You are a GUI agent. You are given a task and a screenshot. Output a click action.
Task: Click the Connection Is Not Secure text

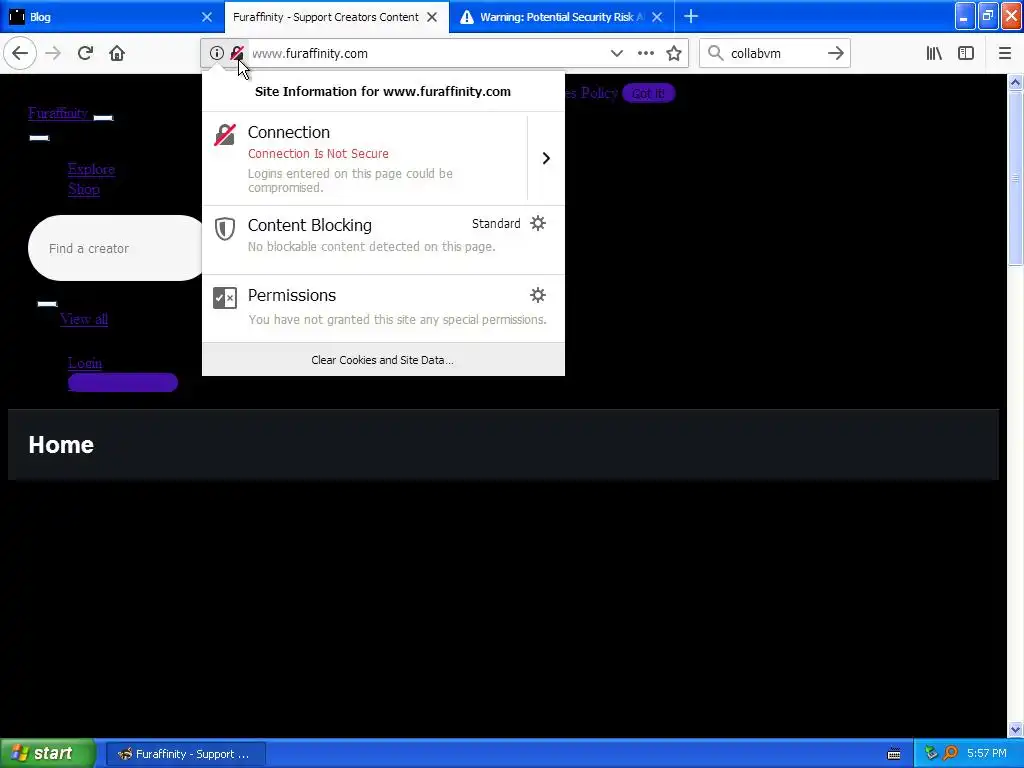point(318,153)
